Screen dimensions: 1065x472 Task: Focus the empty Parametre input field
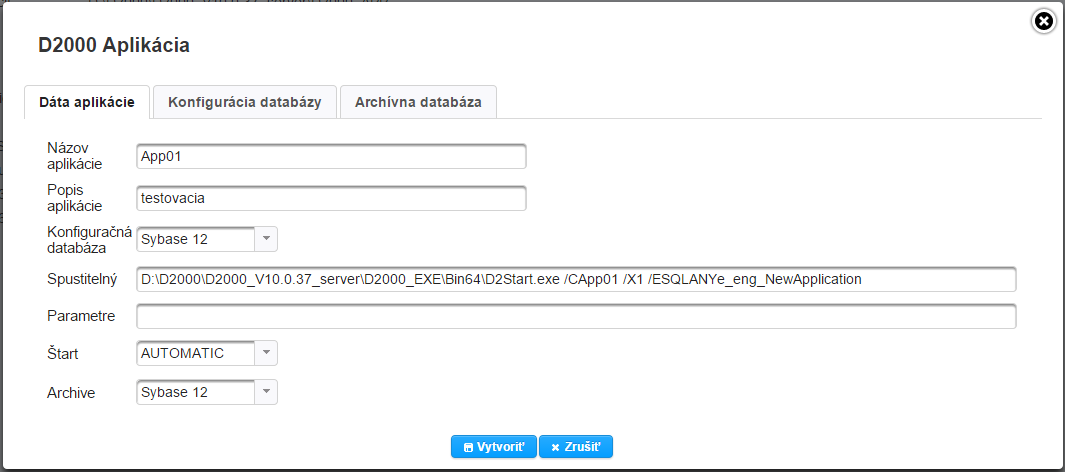tap(576, 317)
